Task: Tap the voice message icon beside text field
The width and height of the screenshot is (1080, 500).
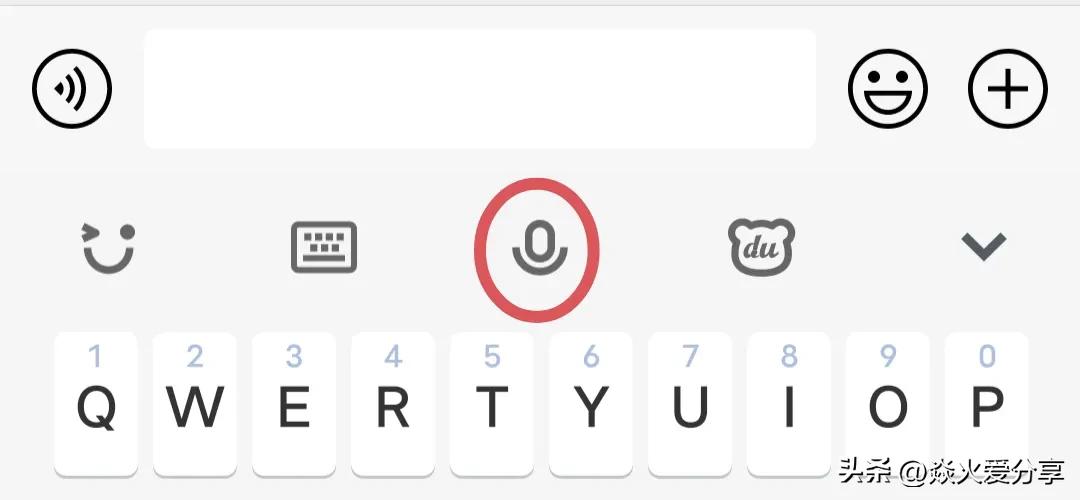Action: (72, 89)
